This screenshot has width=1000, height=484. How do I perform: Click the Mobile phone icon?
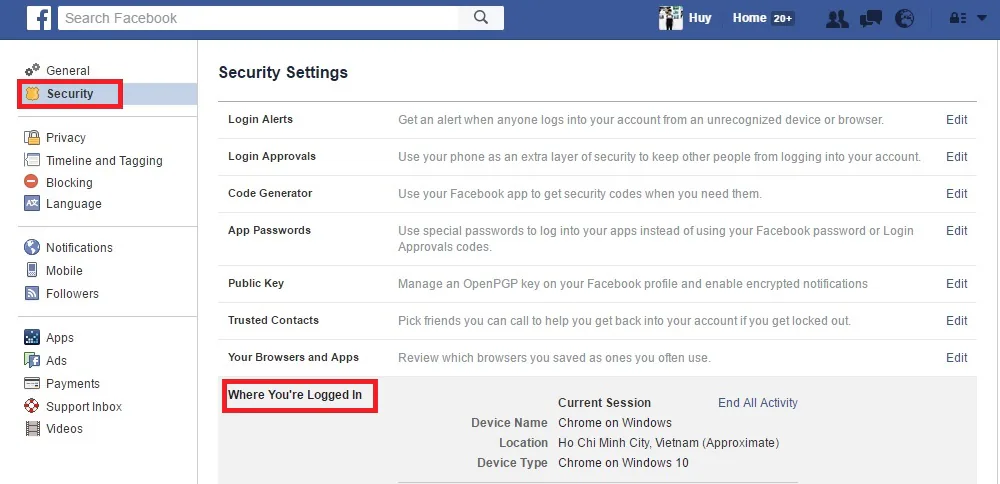tap(32, 270)
